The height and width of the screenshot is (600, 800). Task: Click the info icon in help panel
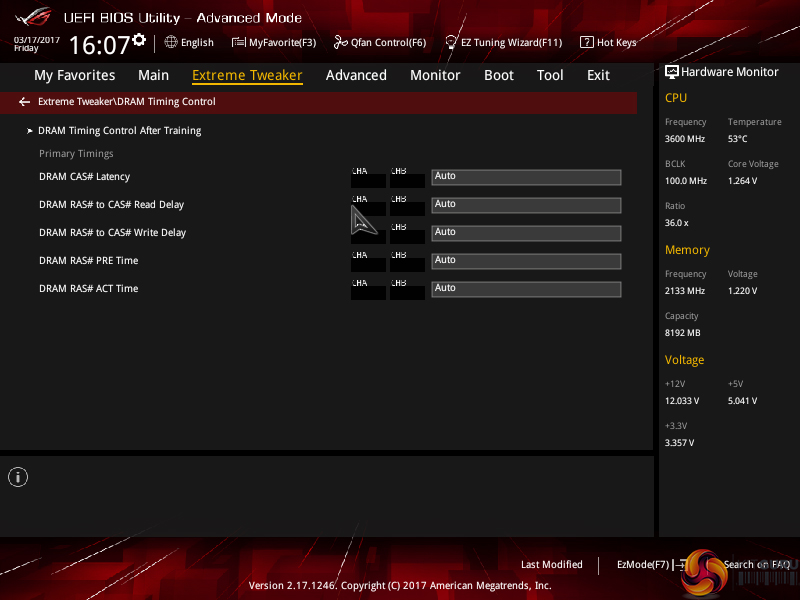tap(18, 477)
